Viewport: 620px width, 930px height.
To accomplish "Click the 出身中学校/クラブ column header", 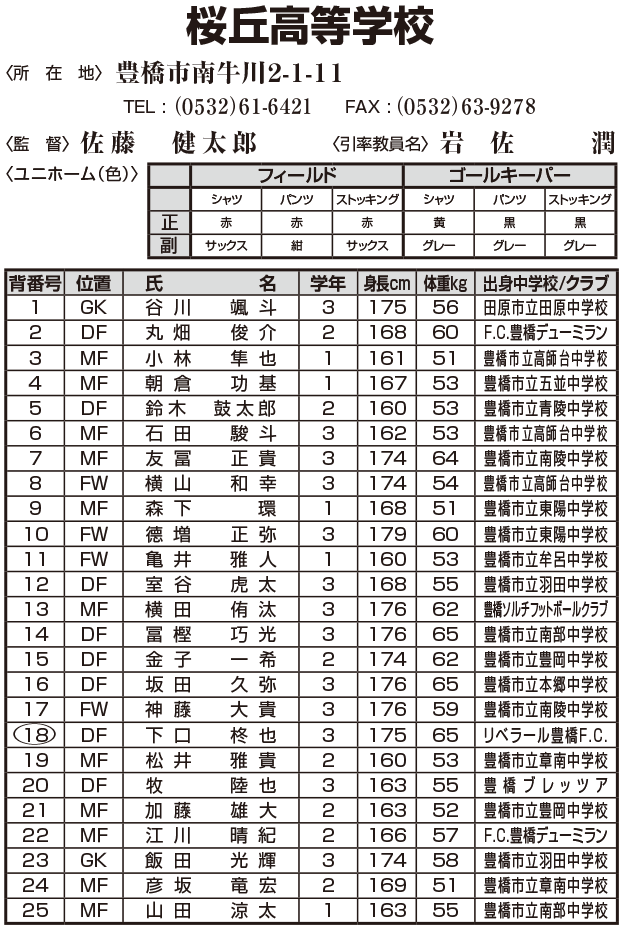I will click(545, 283).
